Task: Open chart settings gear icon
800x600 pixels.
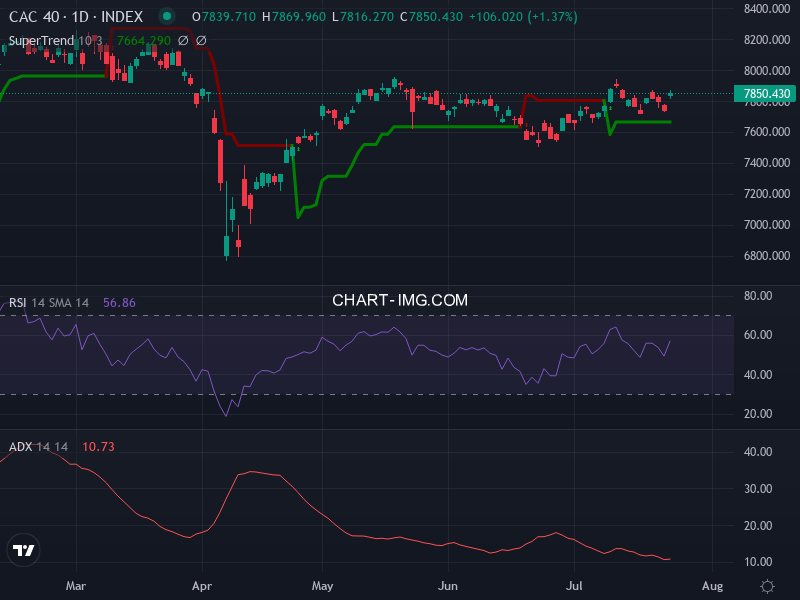Action: tap(767, 586)
